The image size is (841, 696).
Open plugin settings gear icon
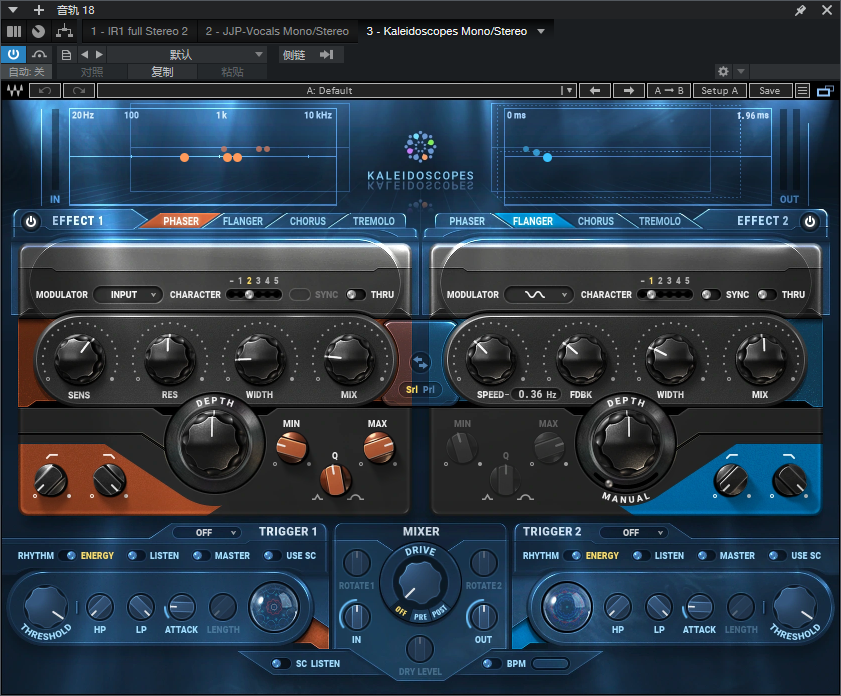coord(723,71)
